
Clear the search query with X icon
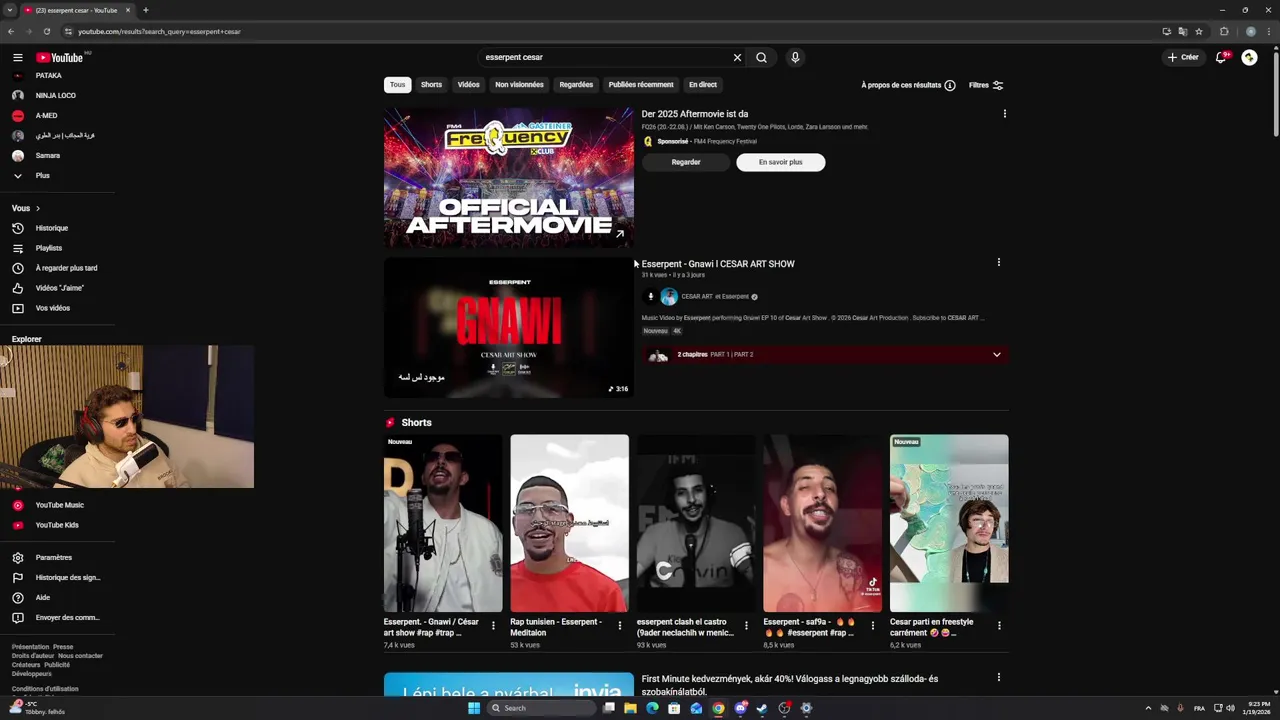point(737,58)
